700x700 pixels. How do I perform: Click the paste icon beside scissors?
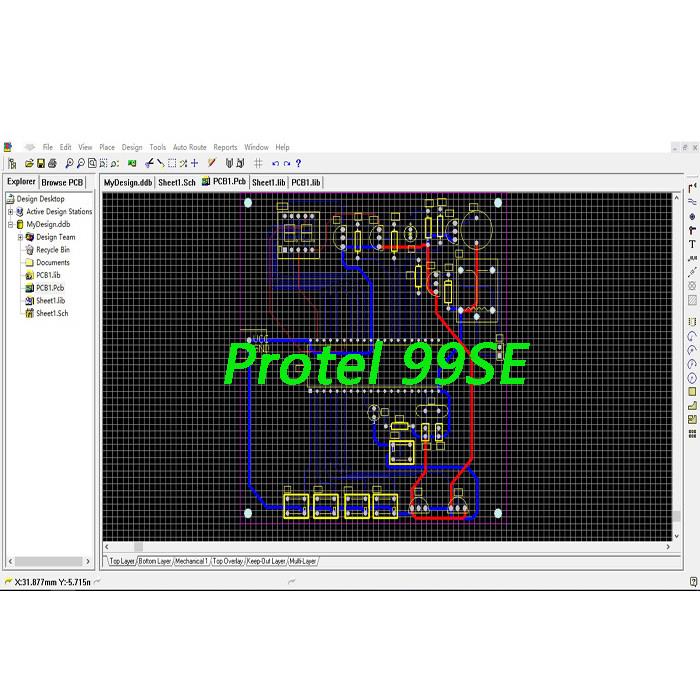[x=160, y=163]
